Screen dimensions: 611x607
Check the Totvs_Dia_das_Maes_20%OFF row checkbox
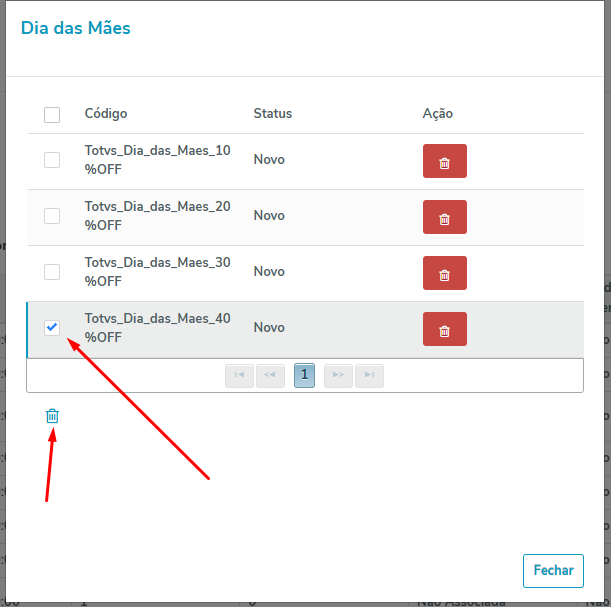point(52,216)
